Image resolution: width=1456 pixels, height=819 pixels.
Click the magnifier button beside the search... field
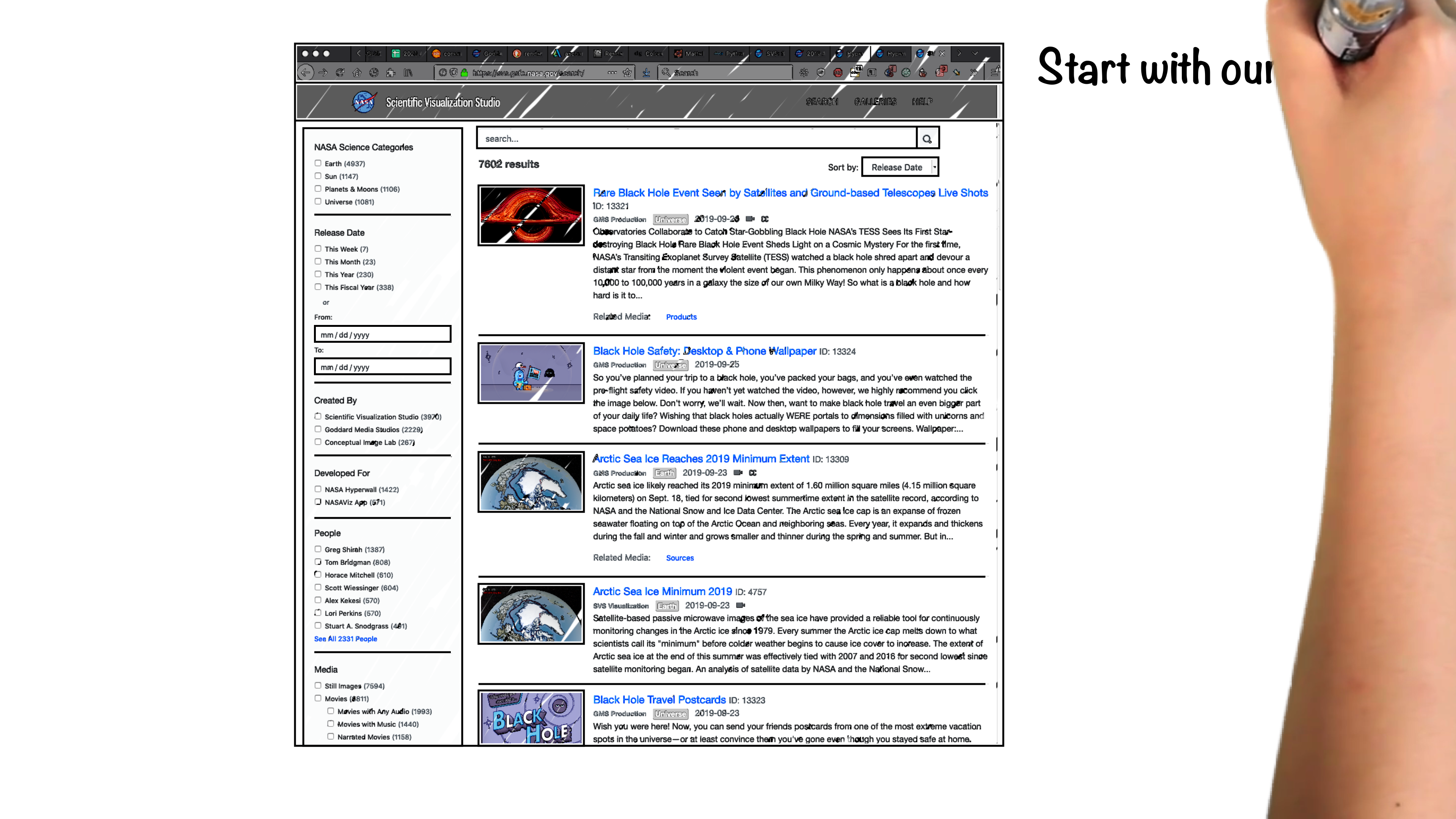click(927, 138)
